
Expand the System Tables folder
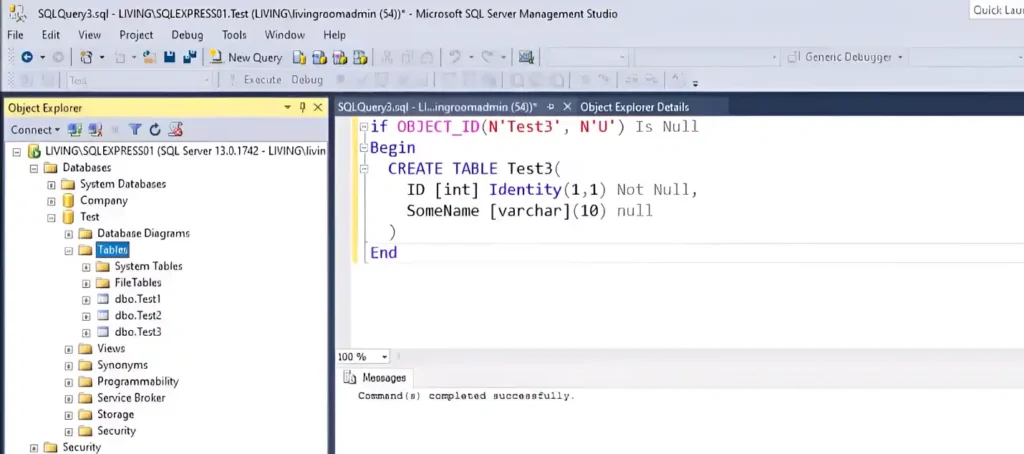pos(86,267)
